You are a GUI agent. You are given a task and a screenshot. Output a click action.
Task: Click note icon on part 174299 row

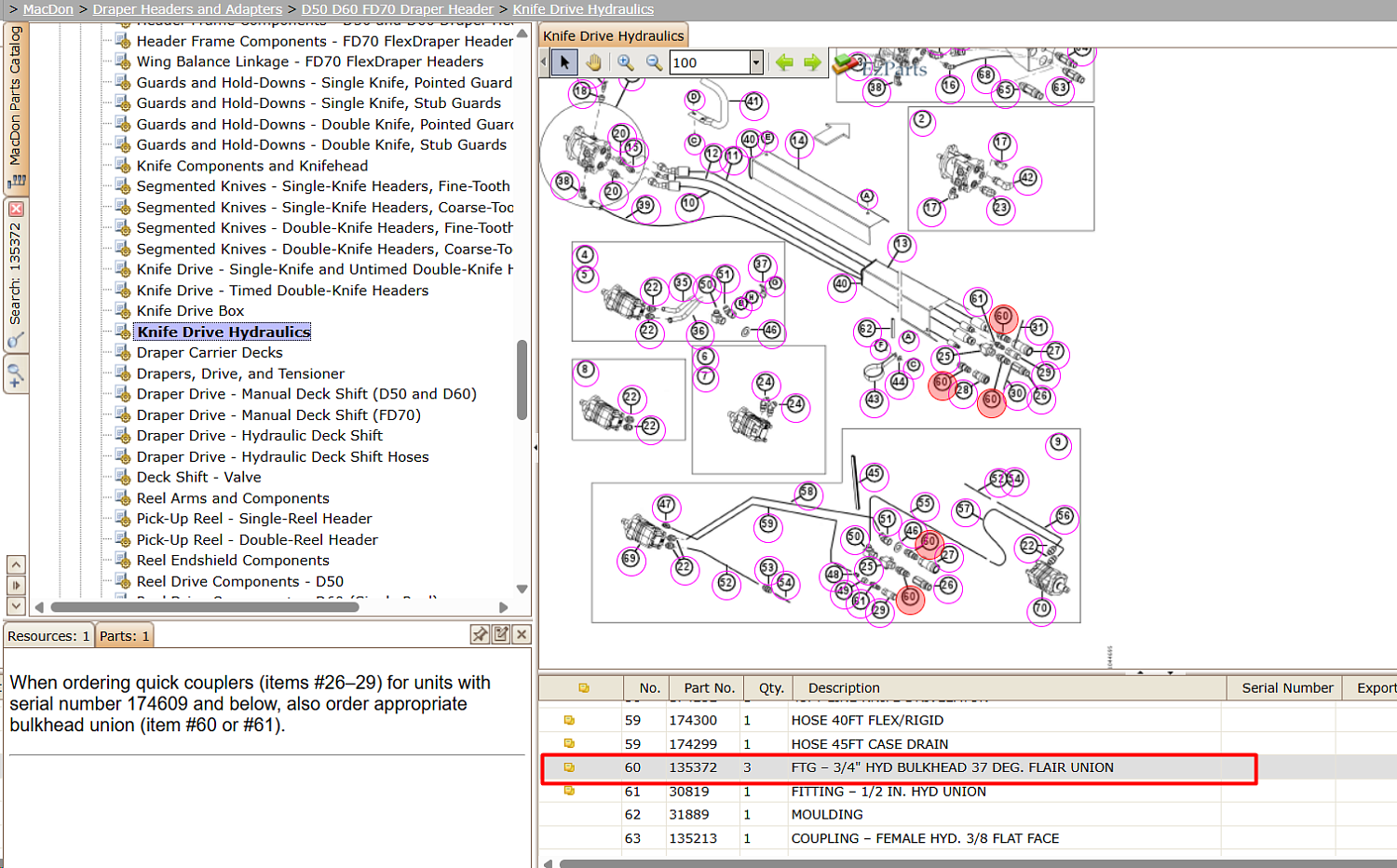[569, 743]
